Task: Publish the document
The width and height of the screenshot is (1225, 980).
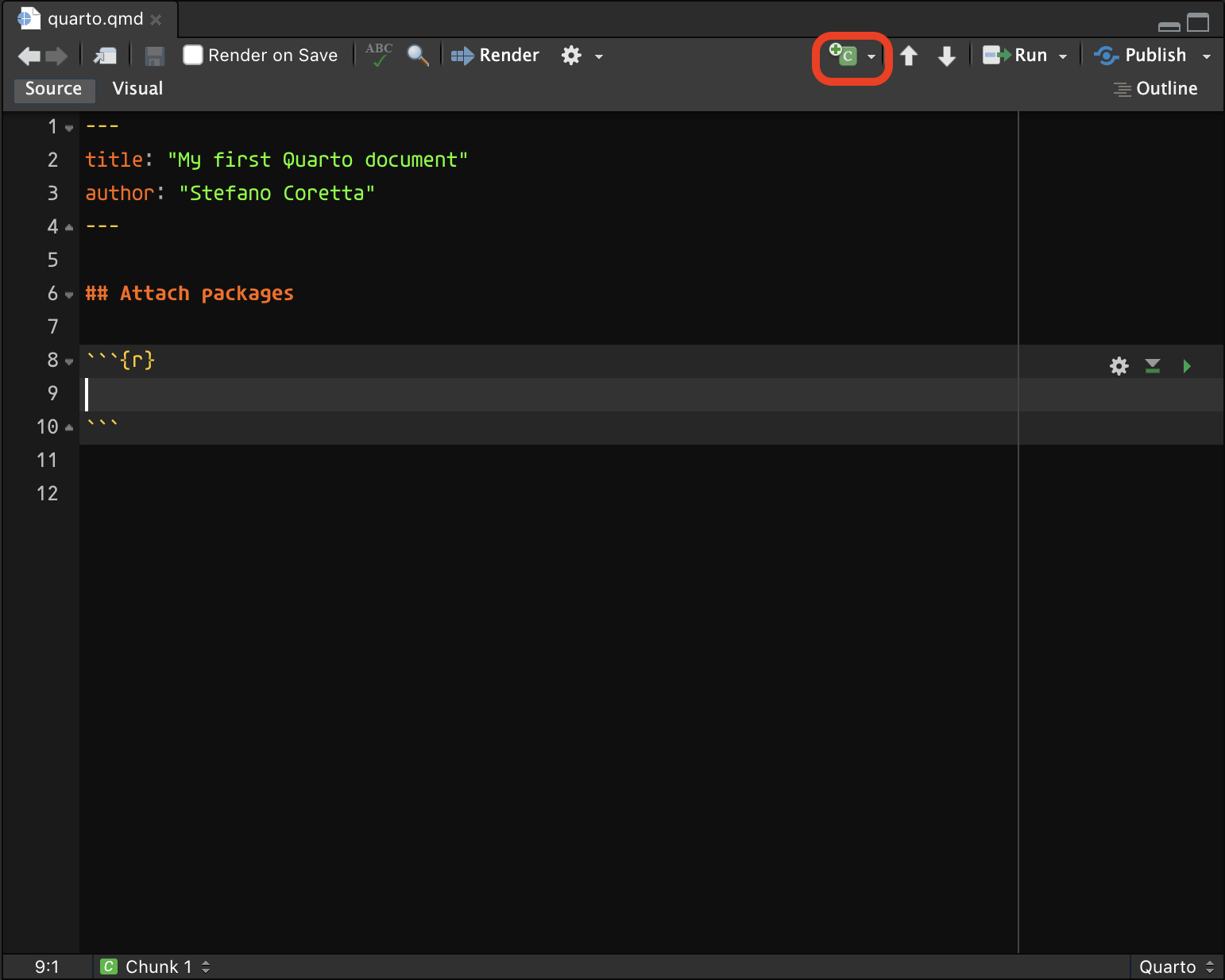Action: [1140, 55]
